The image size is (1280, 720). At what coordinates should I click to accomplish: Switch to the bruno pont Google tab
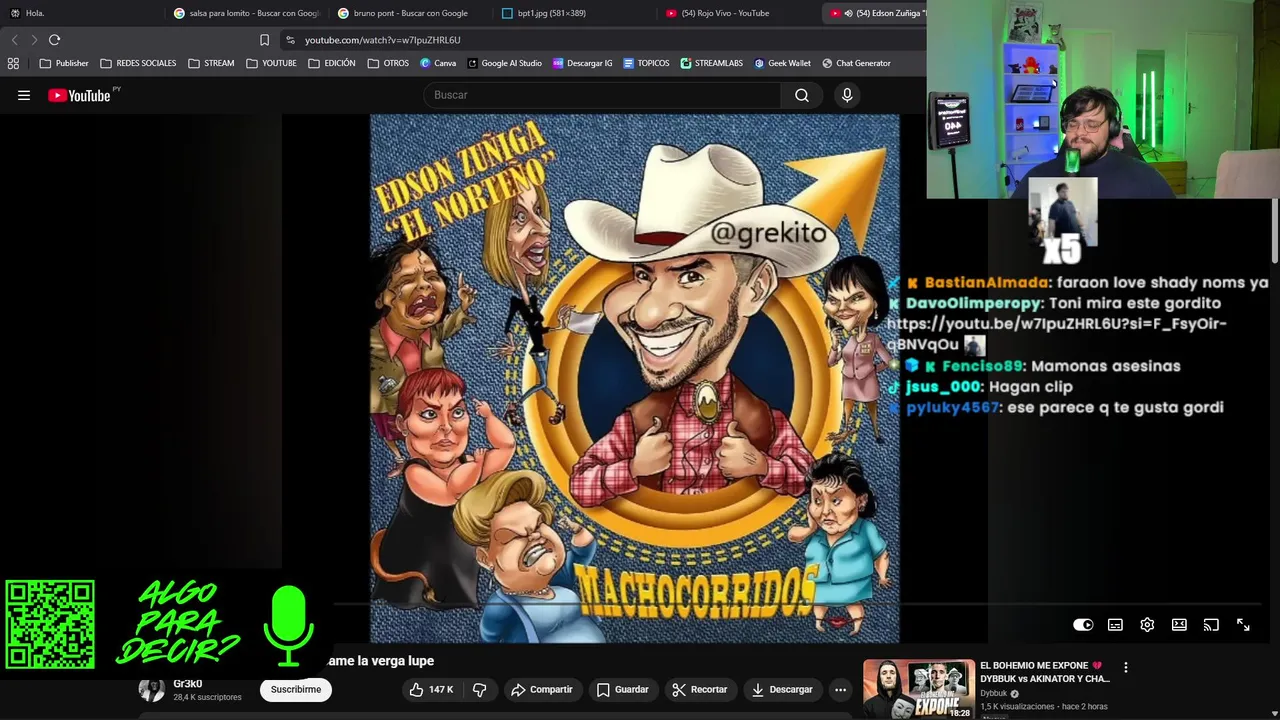(410, 13)
